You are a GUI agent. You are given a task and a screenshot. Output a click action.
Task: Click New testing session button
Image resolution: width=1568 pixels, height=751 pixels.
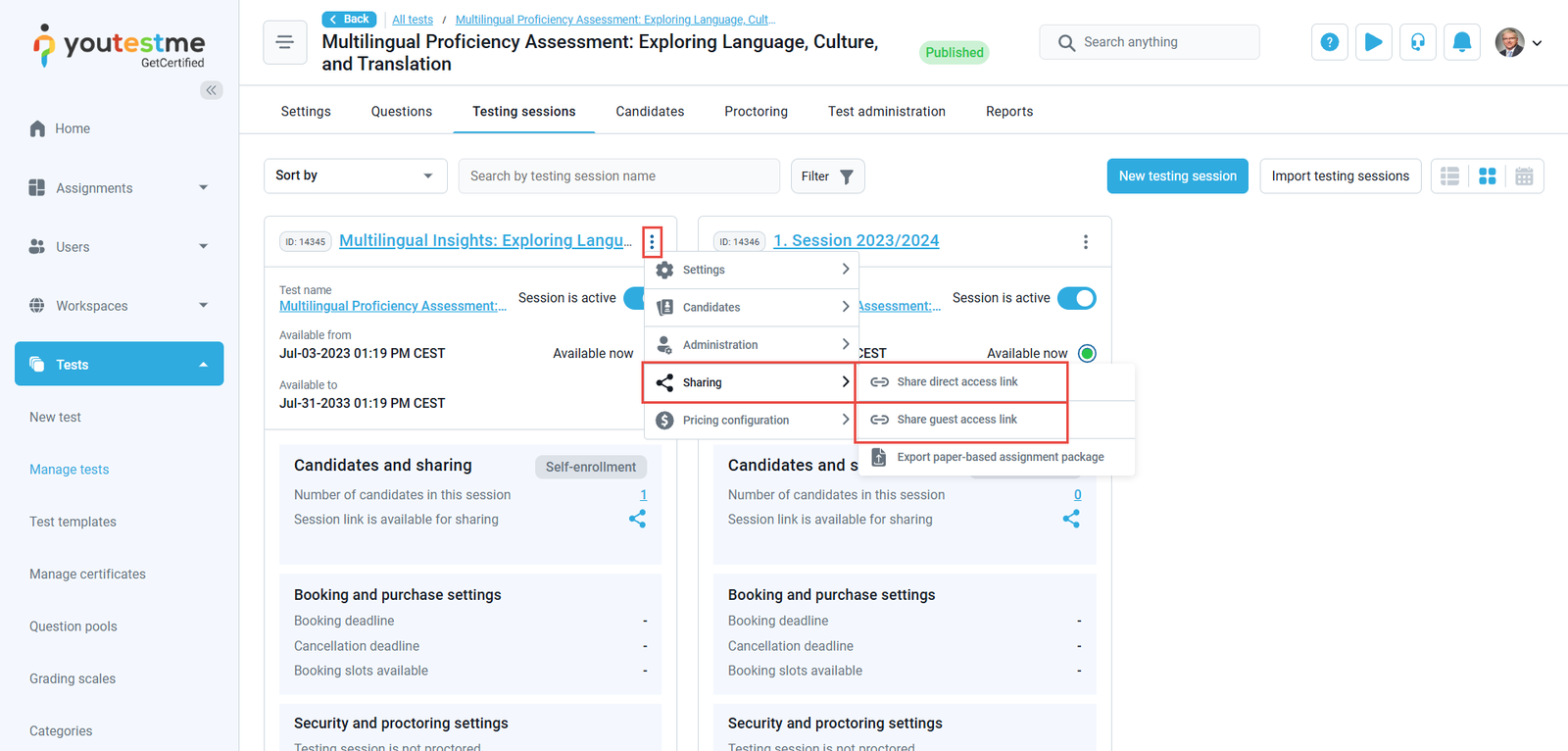point(1177,176)
